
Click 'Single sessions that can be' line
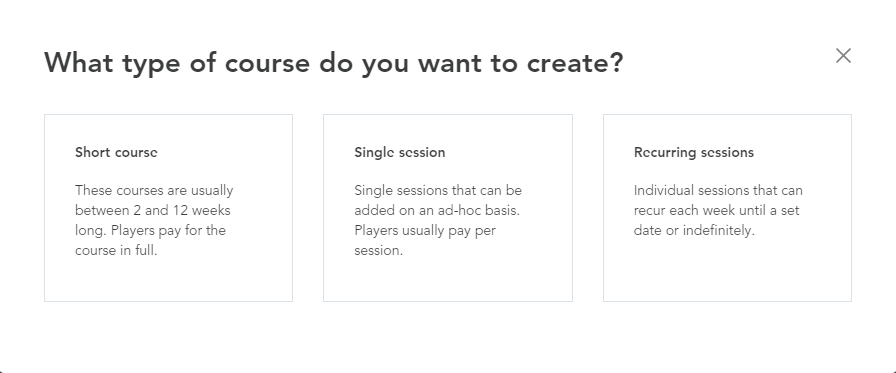[438, 190]
